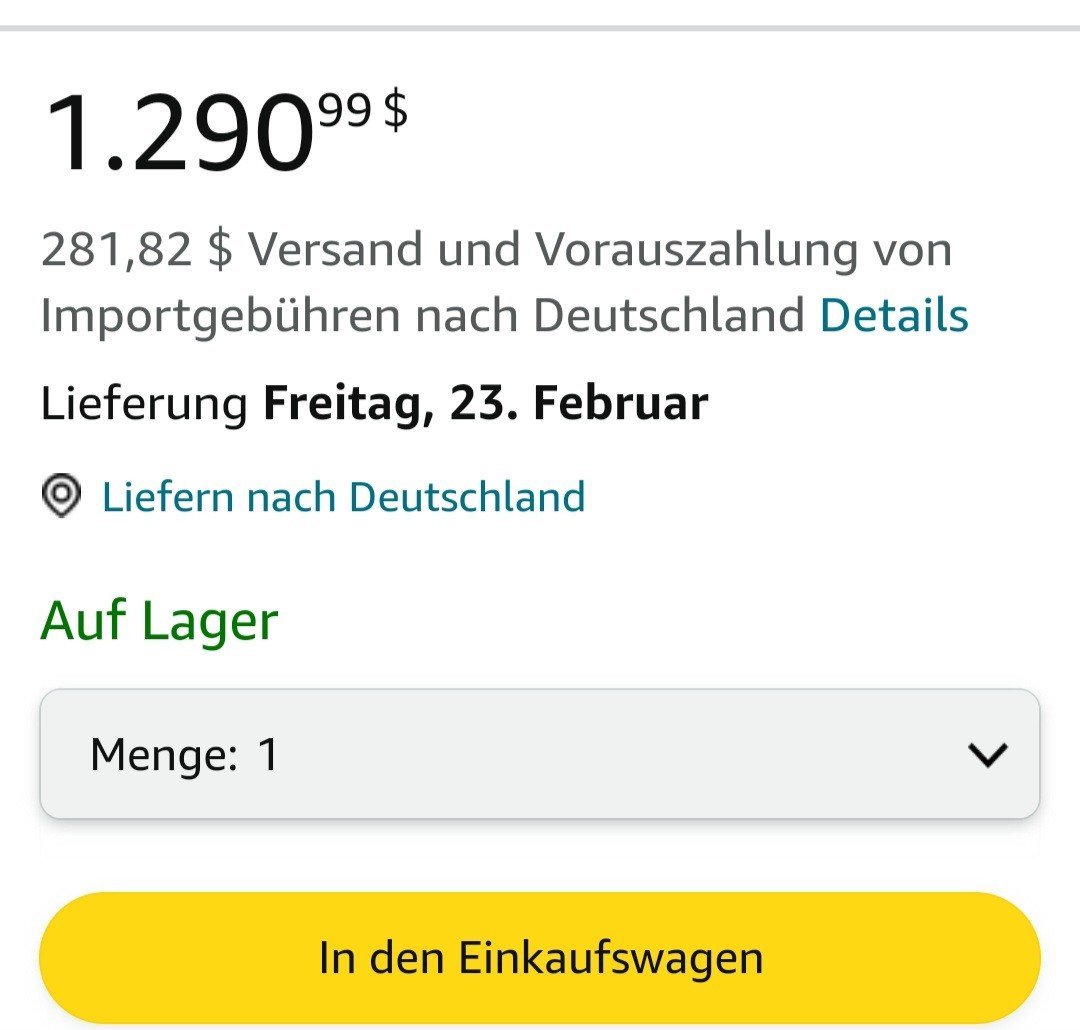1080x1030 pixels.
Task: Click the location pin icon
Action: point(61,496)
